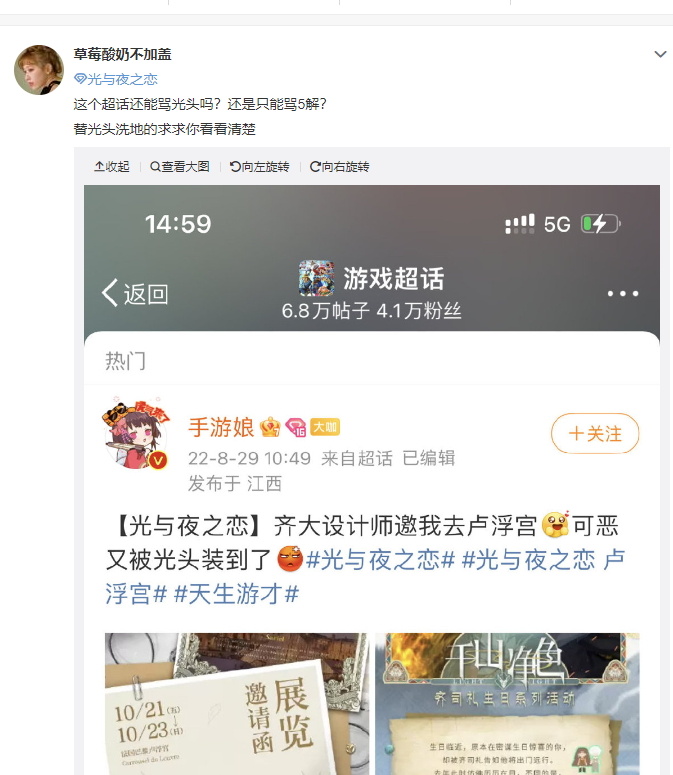Viewport: 673px width, 775px height.
Task: Open the 手游娘 account name
Action: click(221, 427)
